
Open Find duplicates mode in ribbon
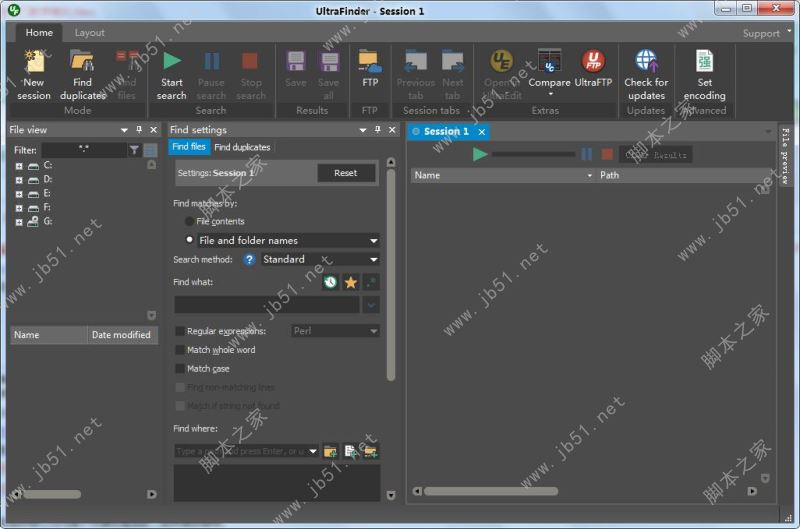click(x=83, y=74)
